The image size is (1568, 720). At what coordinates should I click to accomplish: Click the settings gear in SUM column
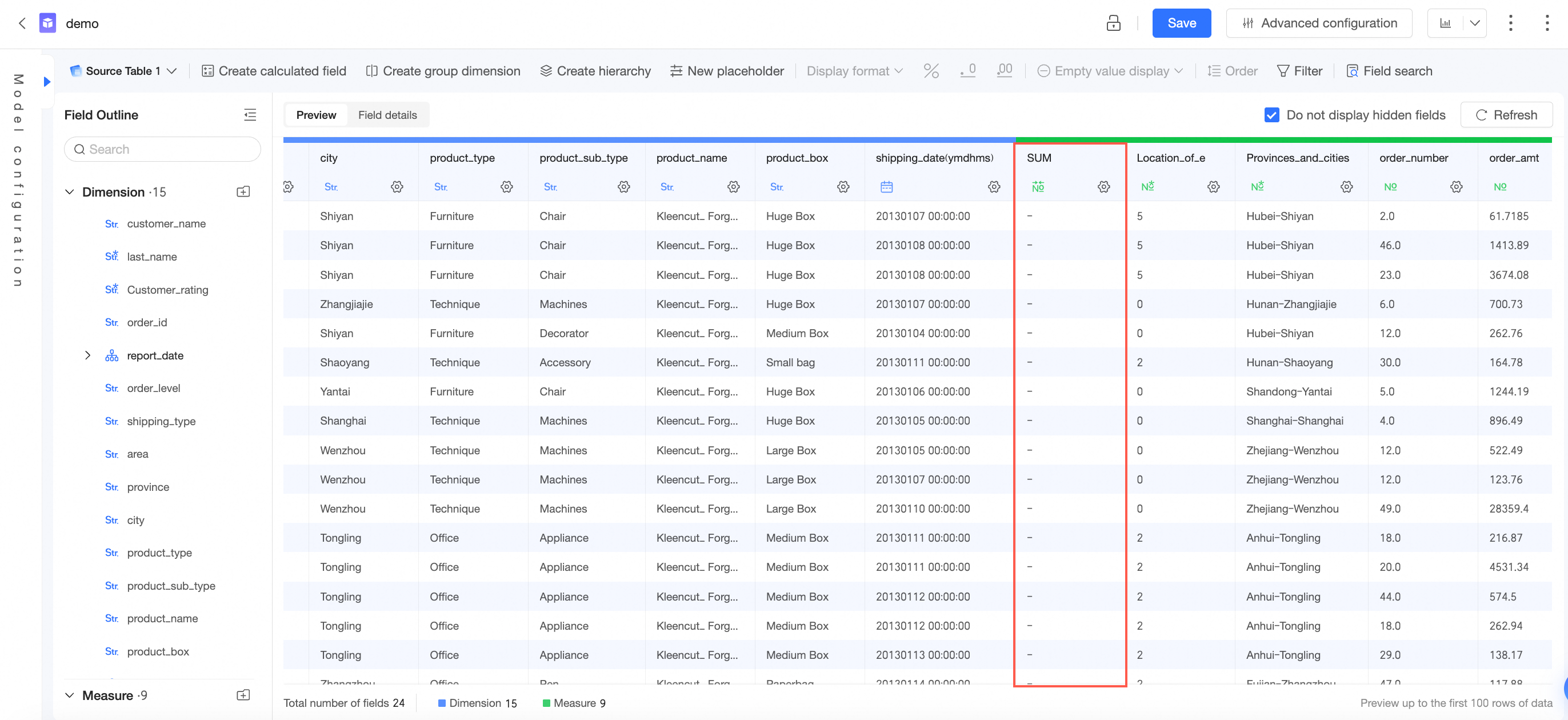(1103, 187)
